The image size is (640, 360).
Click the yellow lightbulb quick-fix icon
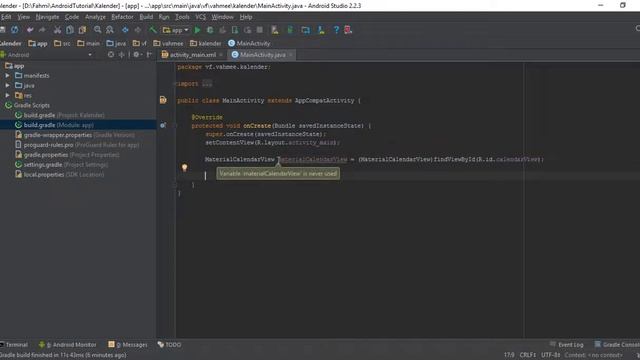coord(184,167)
